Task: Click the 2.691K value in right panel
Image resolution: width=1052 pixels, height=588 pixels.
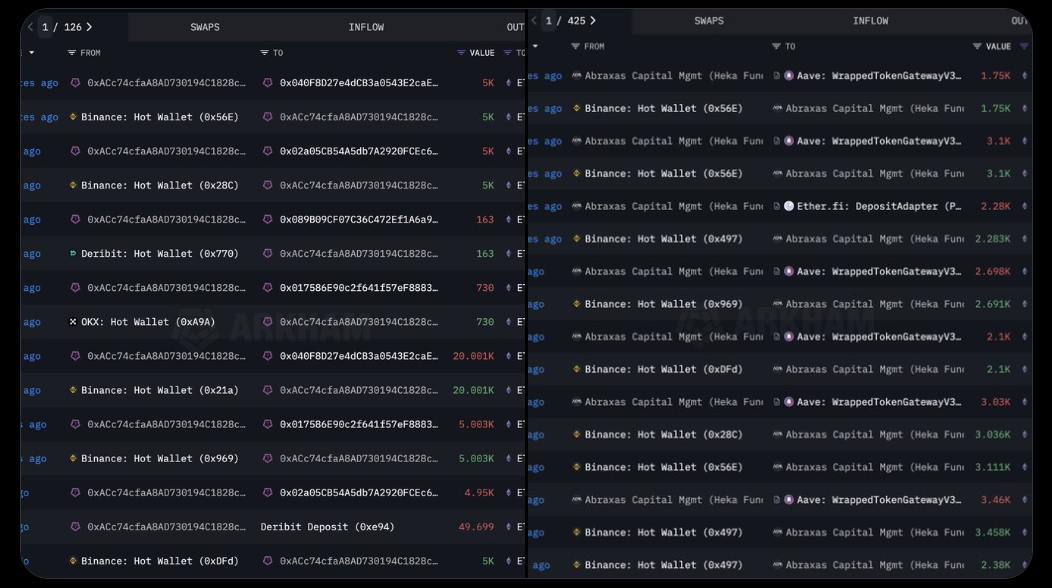Action: coord(993,304)
